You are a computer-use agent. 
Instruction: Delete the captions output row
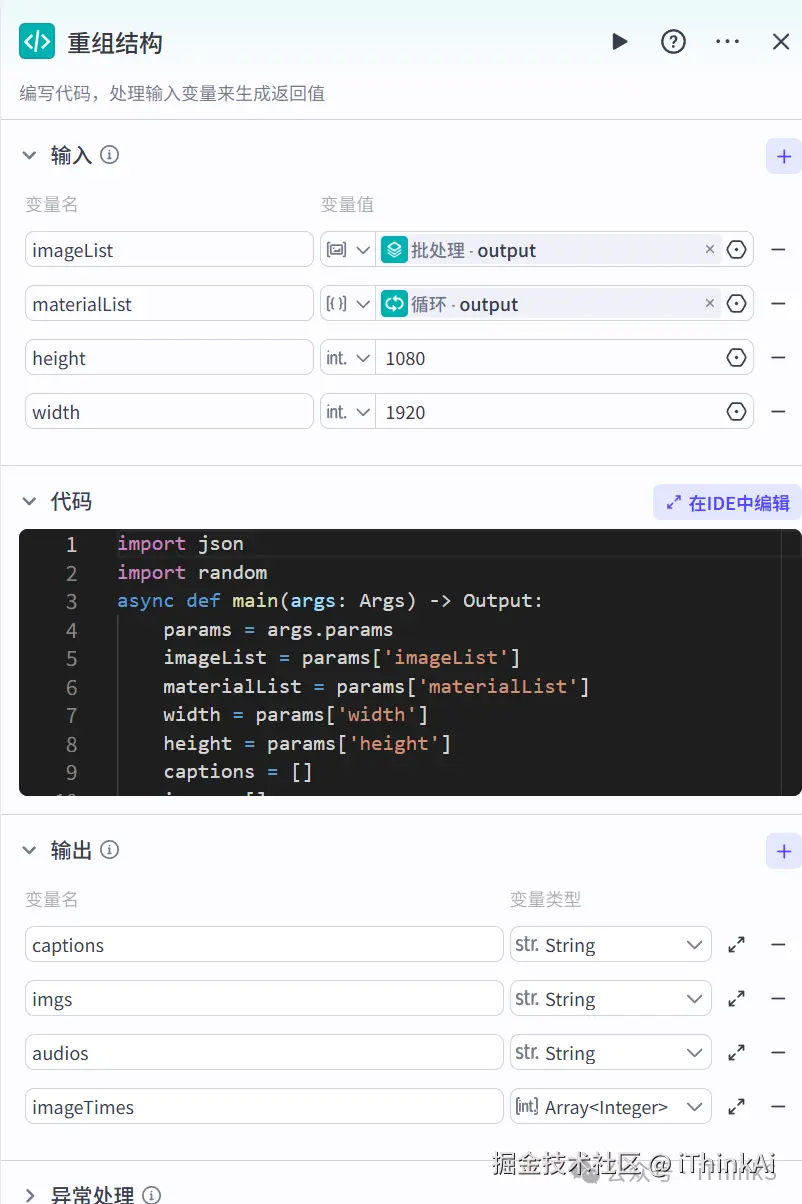(778, 945)
